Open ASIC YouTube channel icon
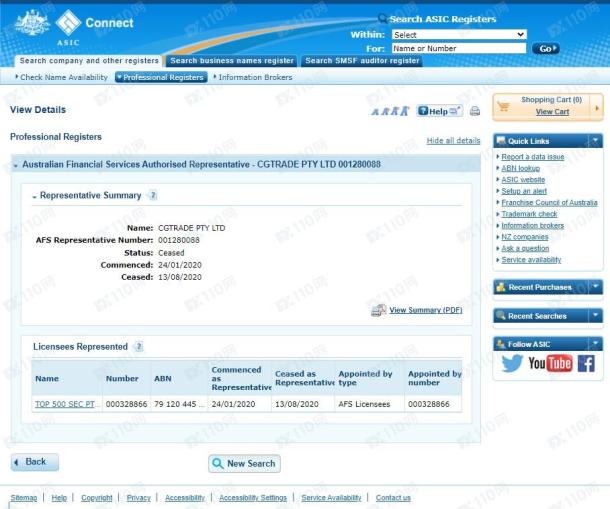This screenshot has height=509, width=610. click(550, 363)
